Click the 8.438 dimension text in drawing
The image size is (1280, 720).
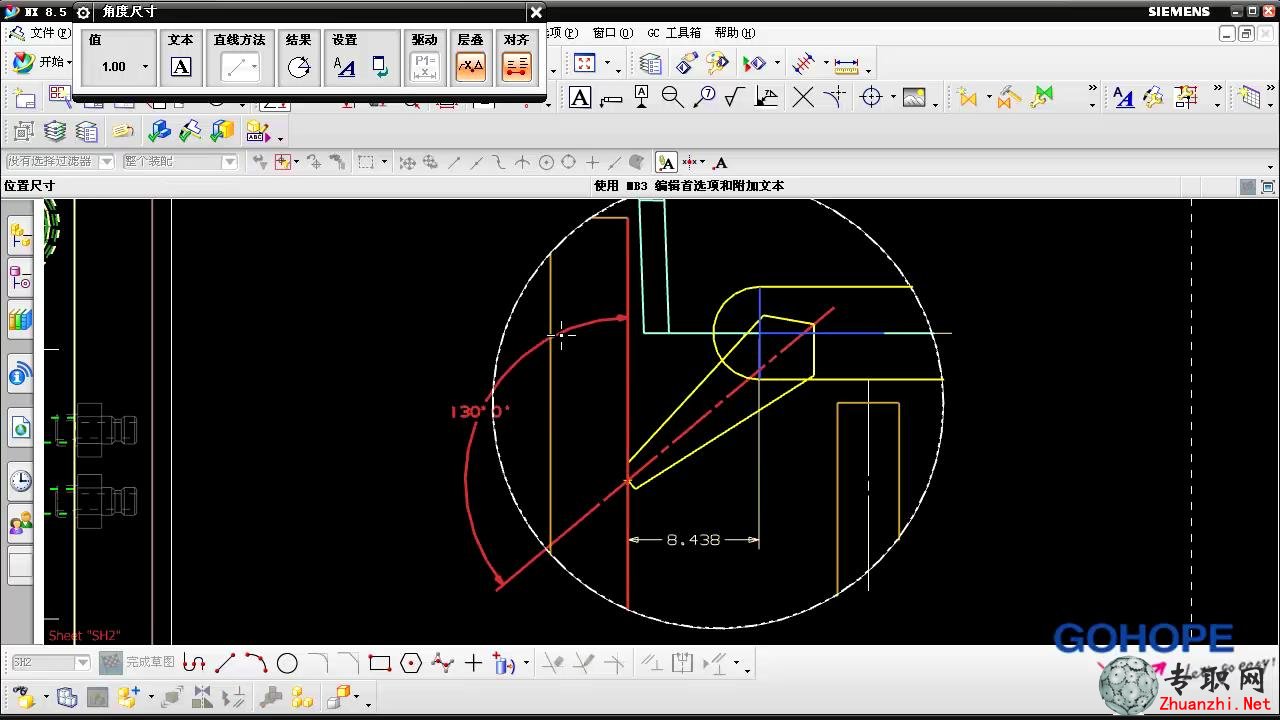click(693, 540)
